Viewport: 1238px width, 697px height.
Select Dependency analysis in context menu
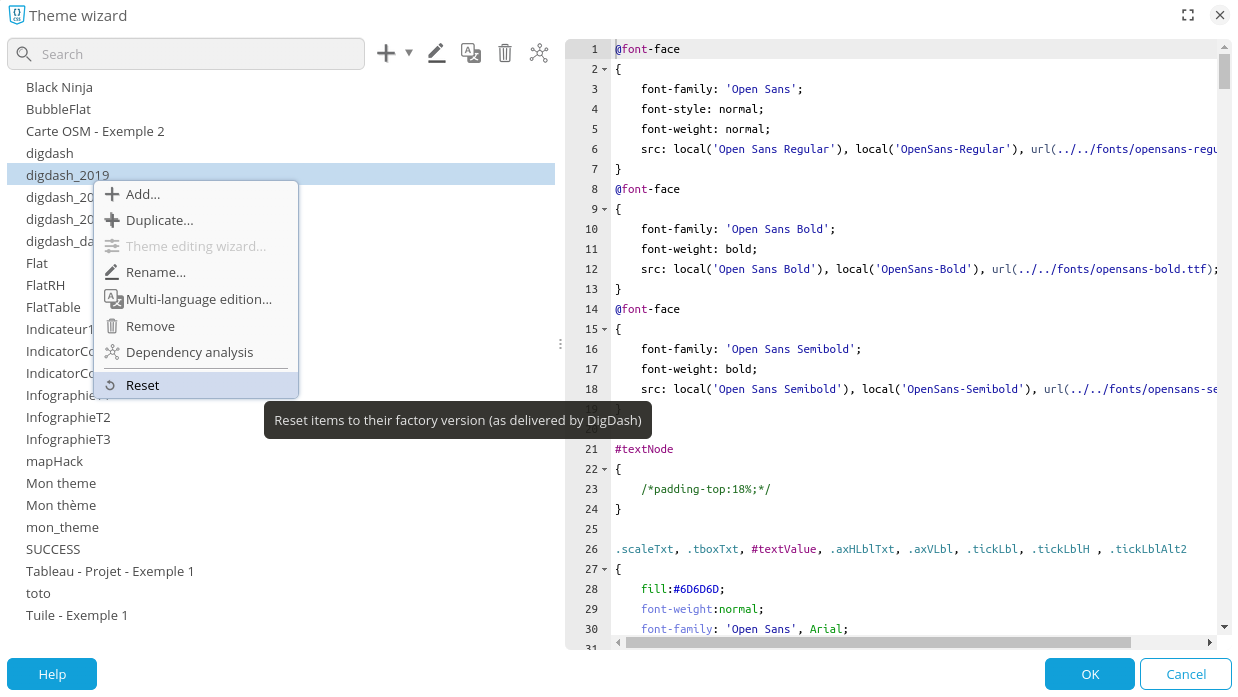click(x=189, y=352)
